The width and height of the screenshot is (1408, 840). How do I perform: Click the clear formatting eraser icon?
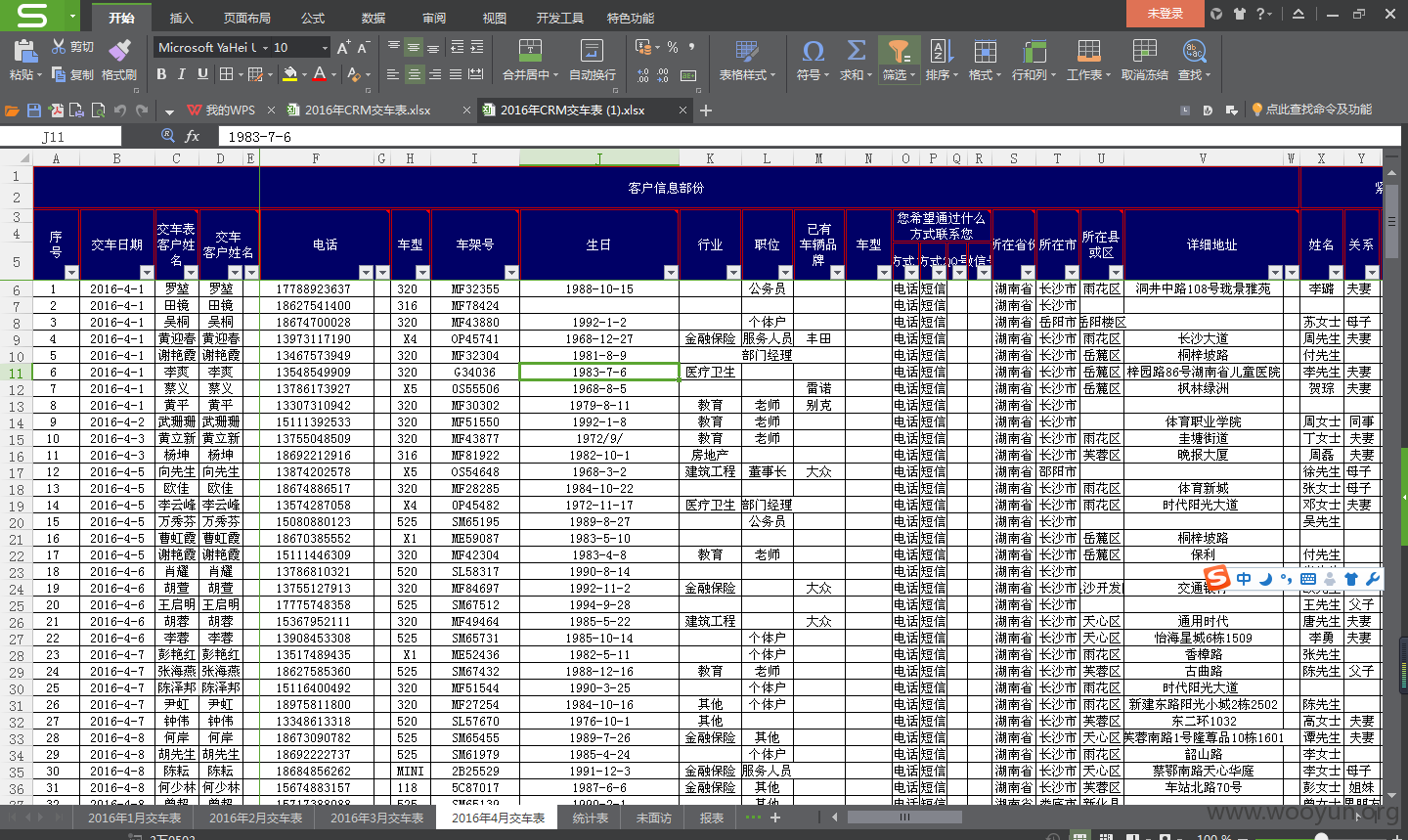[x=354, y=74]
